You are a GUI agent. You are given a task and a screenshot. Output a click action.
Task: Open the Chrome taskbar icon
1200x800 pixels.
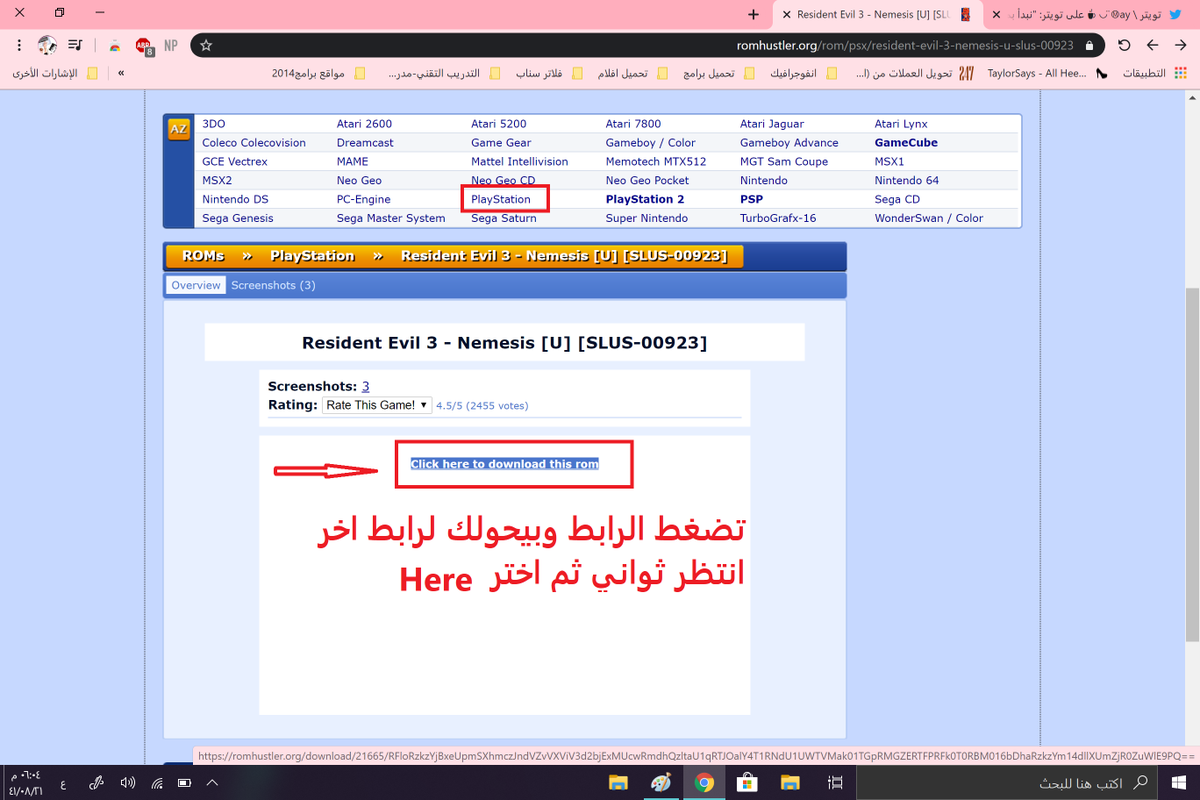pos(704,782)
